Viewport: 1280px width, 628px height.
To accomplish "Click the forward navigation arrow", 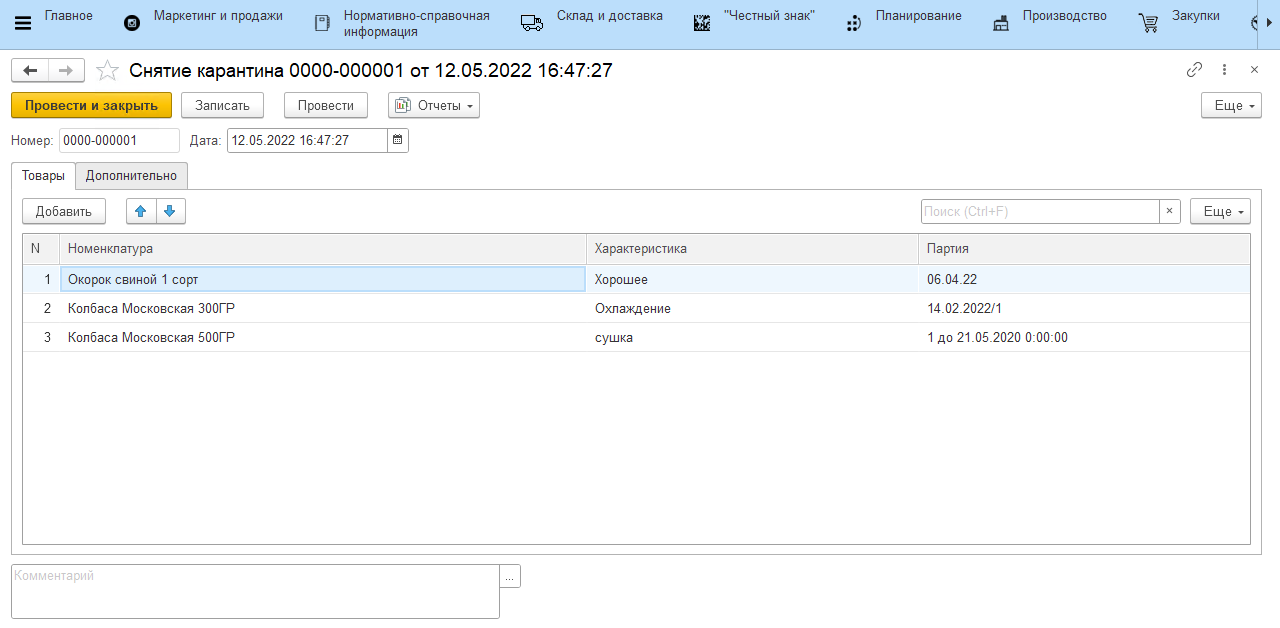I will (66, 70).
